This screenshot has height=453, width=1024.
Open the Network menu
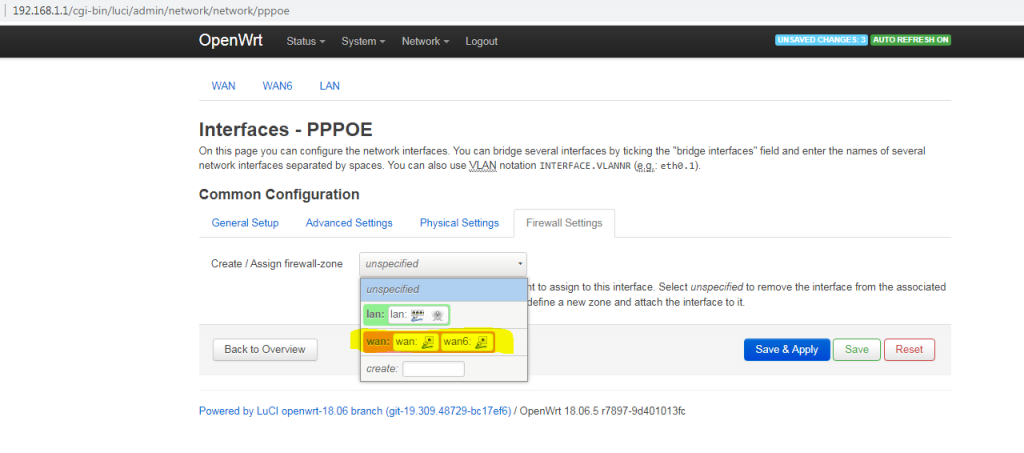point(425,41)
